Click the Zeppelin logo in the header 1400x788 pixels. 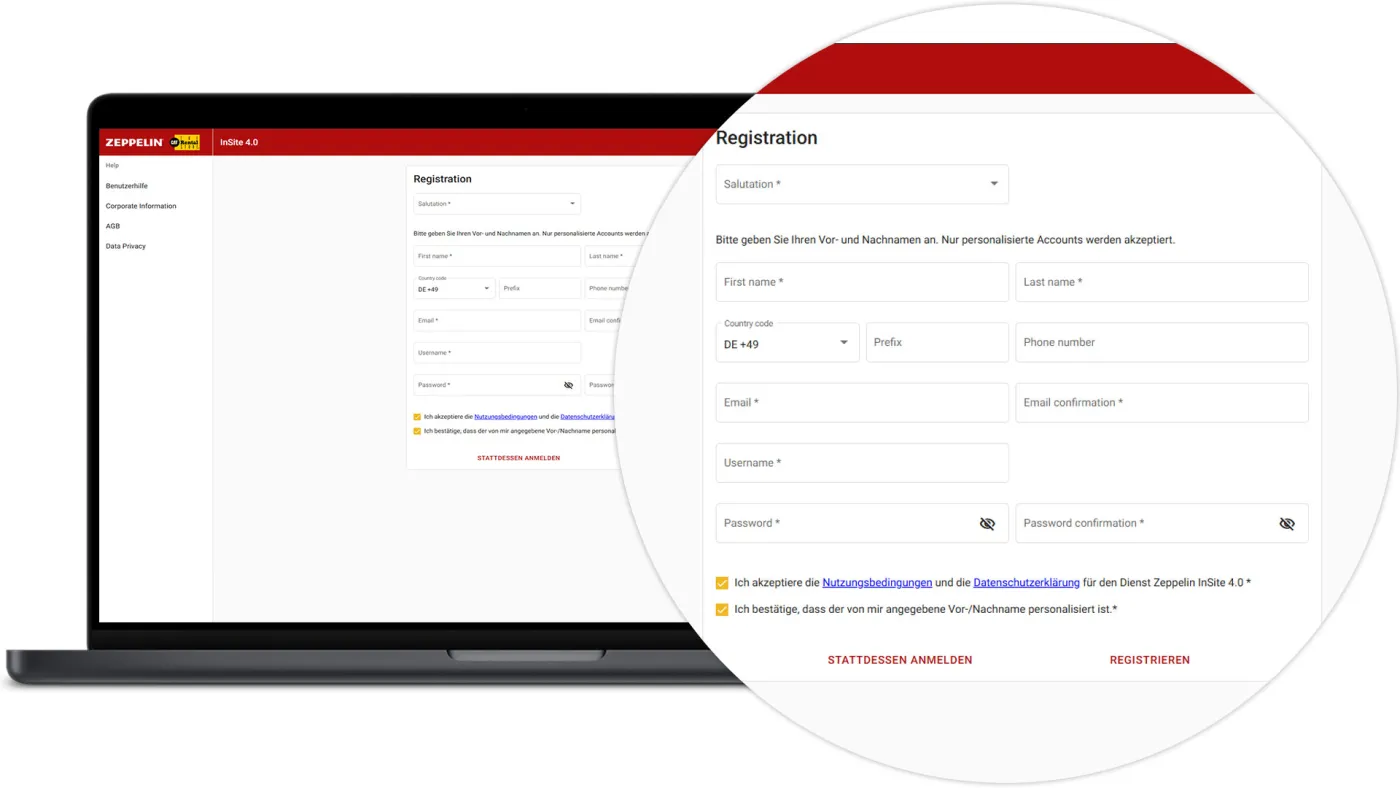click(x=134, y=141)
